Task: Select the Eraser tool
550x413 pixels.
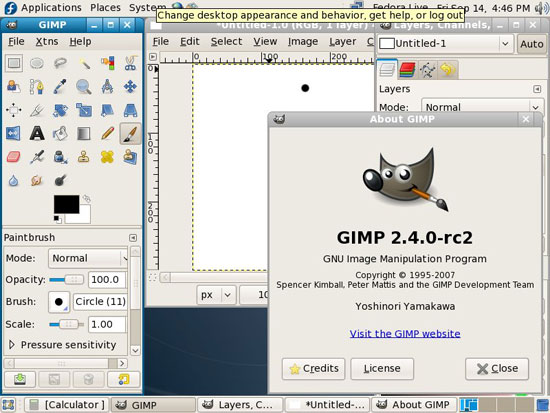Action: (x=14, y=157)
